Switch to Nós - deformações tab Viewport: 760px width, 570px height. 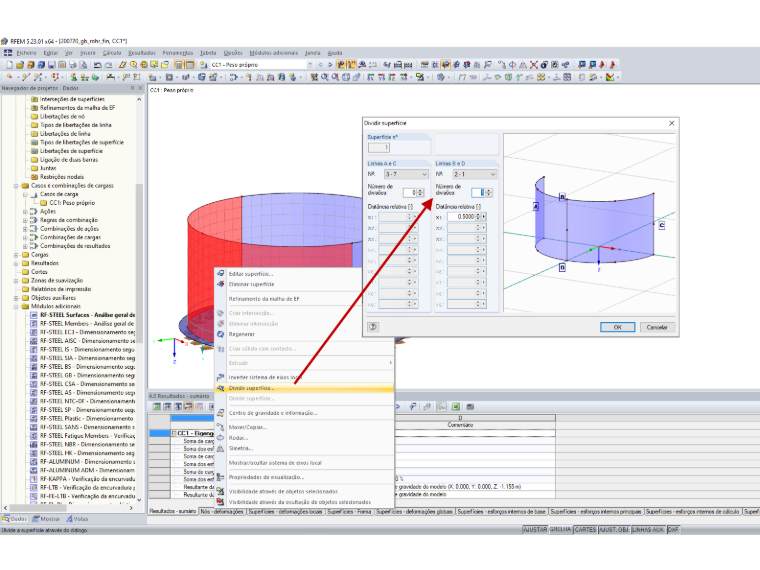[222, 511]
